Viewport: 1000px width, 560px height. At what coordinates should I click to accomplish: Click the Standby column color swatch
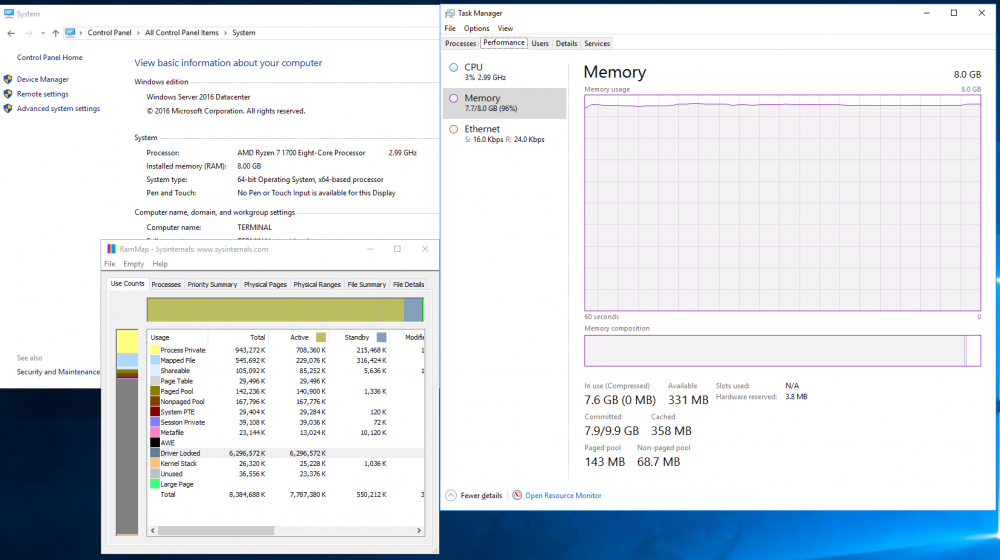pos(381,337)
